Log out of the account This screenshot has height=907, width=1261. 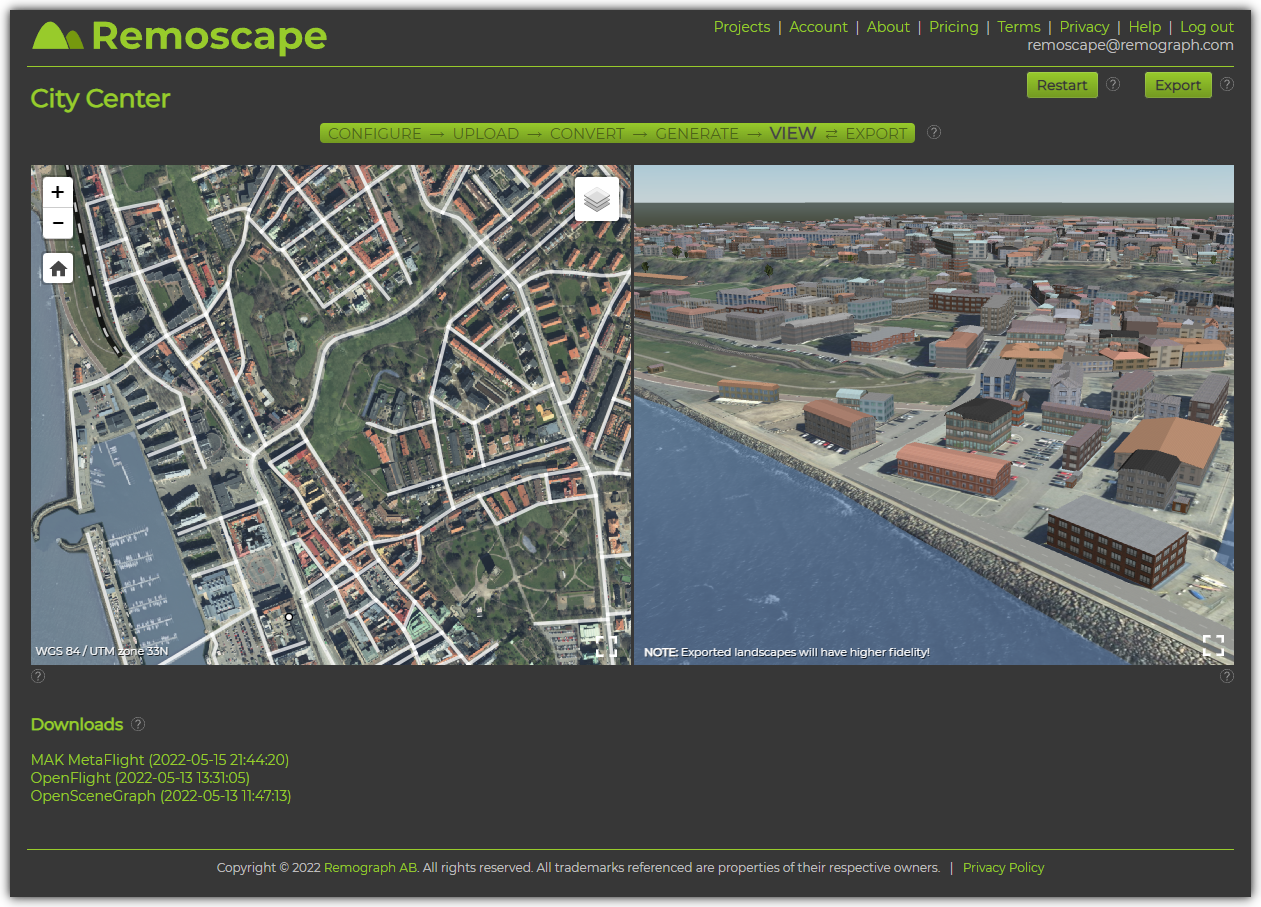(x=1207, y=27)
